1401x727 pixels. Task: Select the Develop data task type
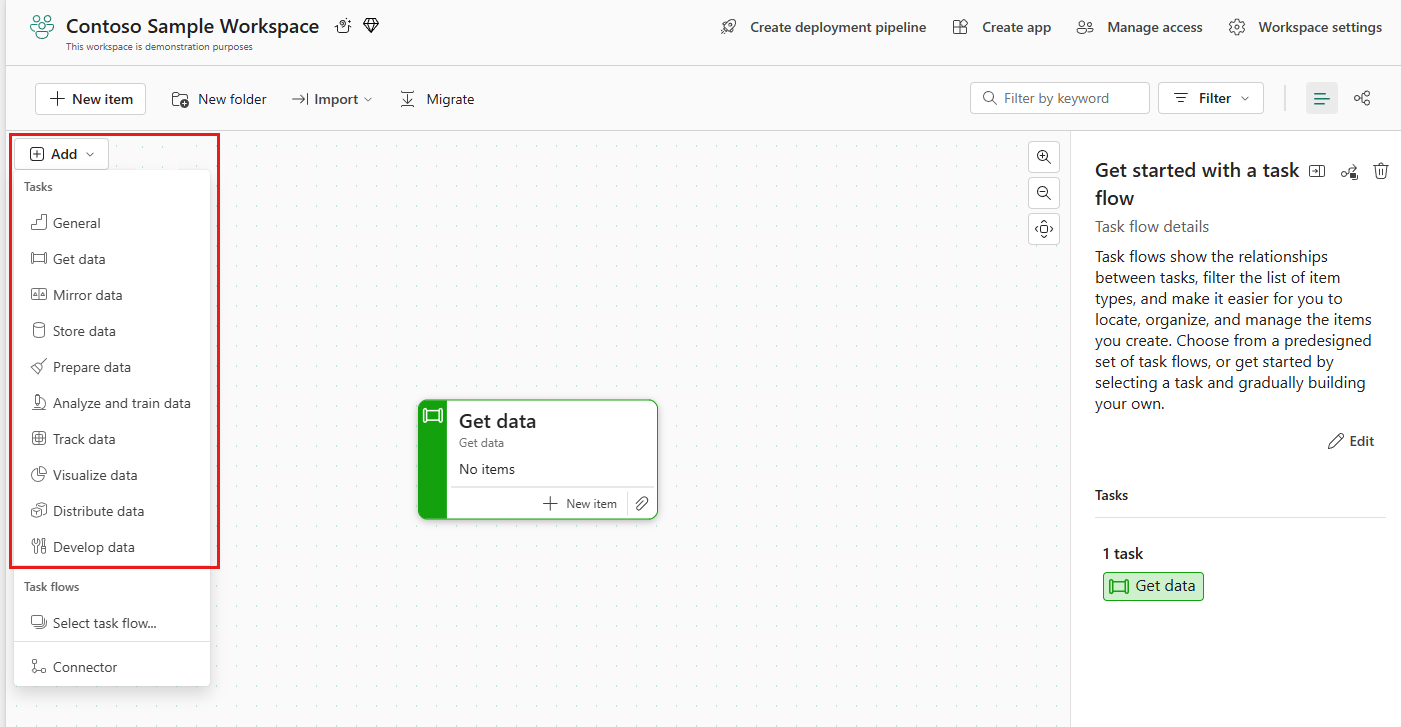(93, 546)
